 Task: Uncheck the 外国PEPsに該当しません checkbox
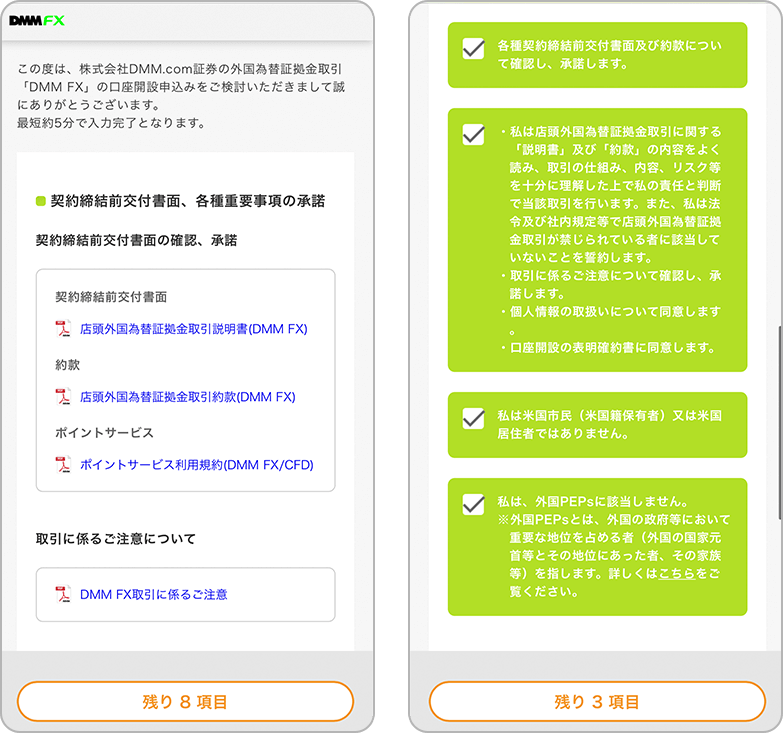[x=473, y=504]
